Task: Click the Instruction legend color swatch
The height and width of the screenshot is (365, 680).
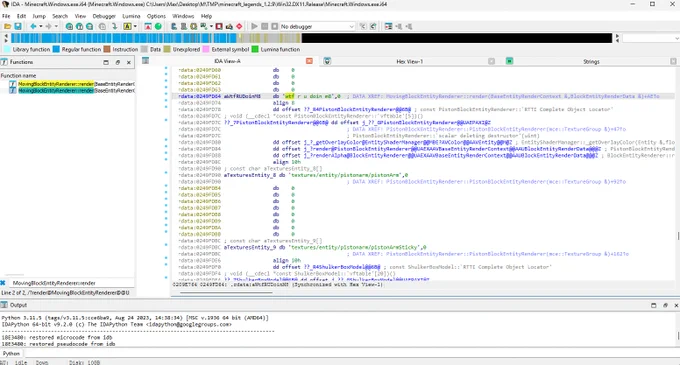Action: point(107,49)
